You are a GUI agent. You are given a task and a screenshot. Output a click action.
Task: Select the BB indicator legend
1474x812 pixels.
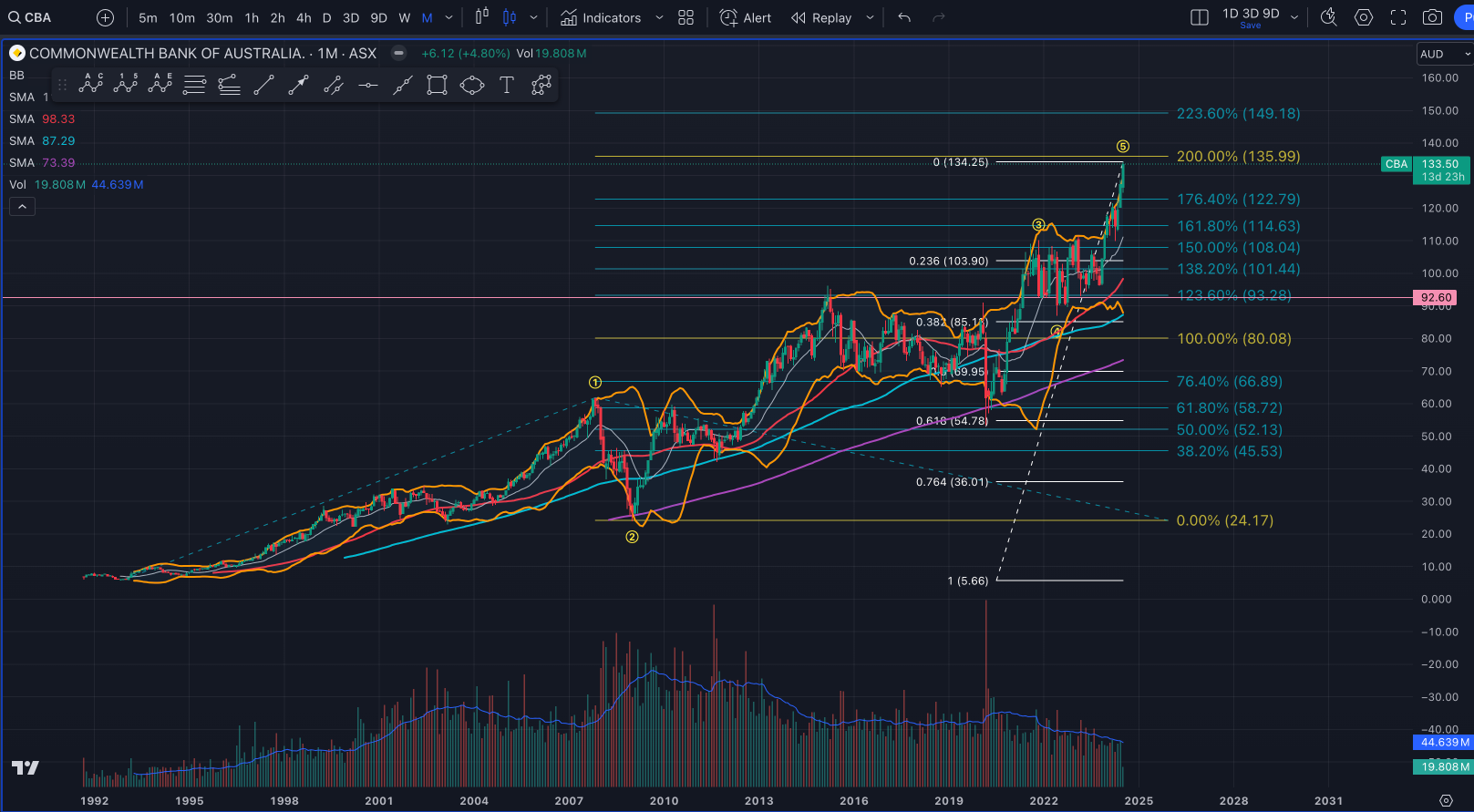pyautogui.click(x=17, y=75)
